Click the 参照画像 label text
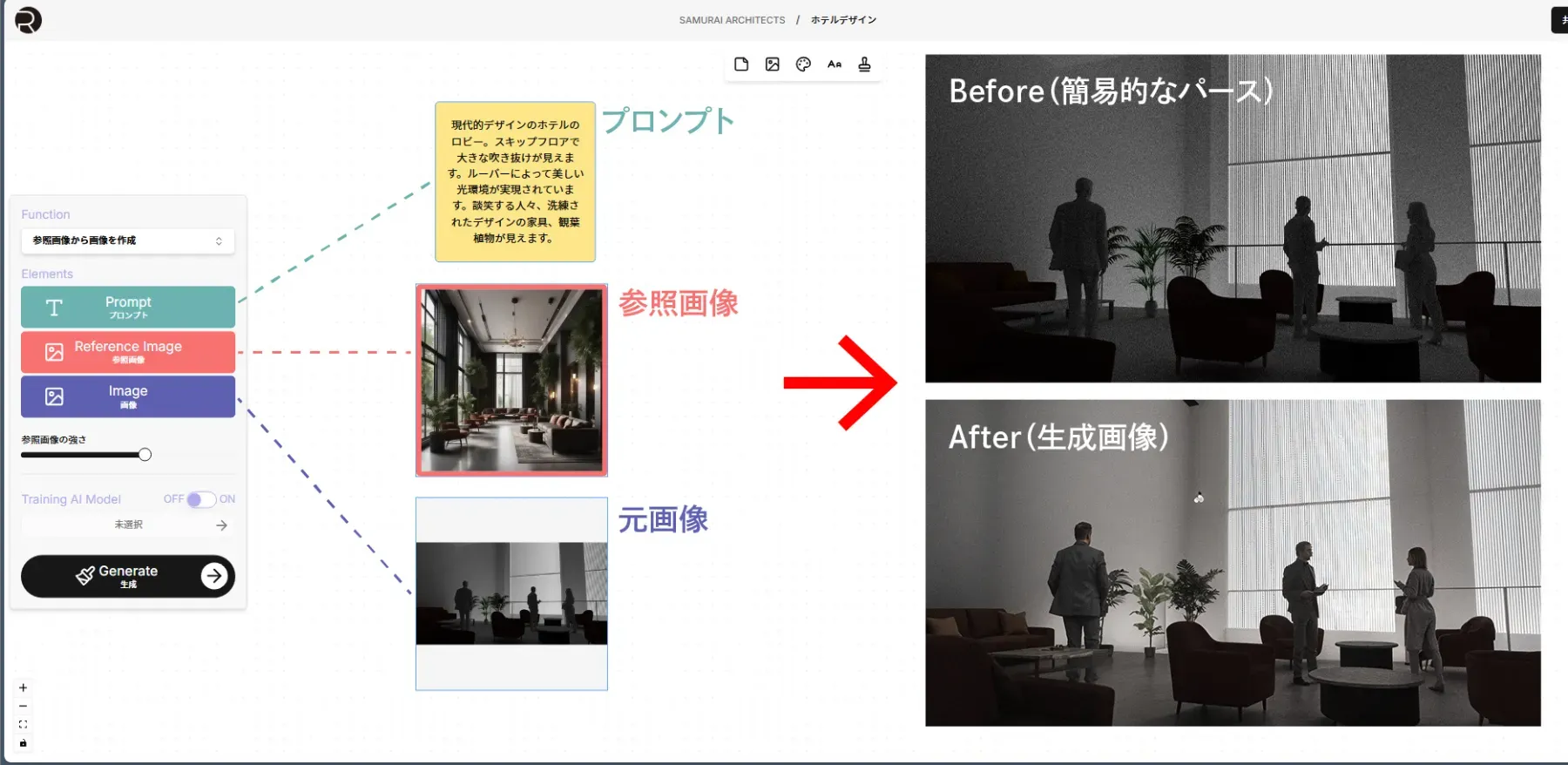The height and width of the screenshot is (765, 1568). [x=679, y=303]
